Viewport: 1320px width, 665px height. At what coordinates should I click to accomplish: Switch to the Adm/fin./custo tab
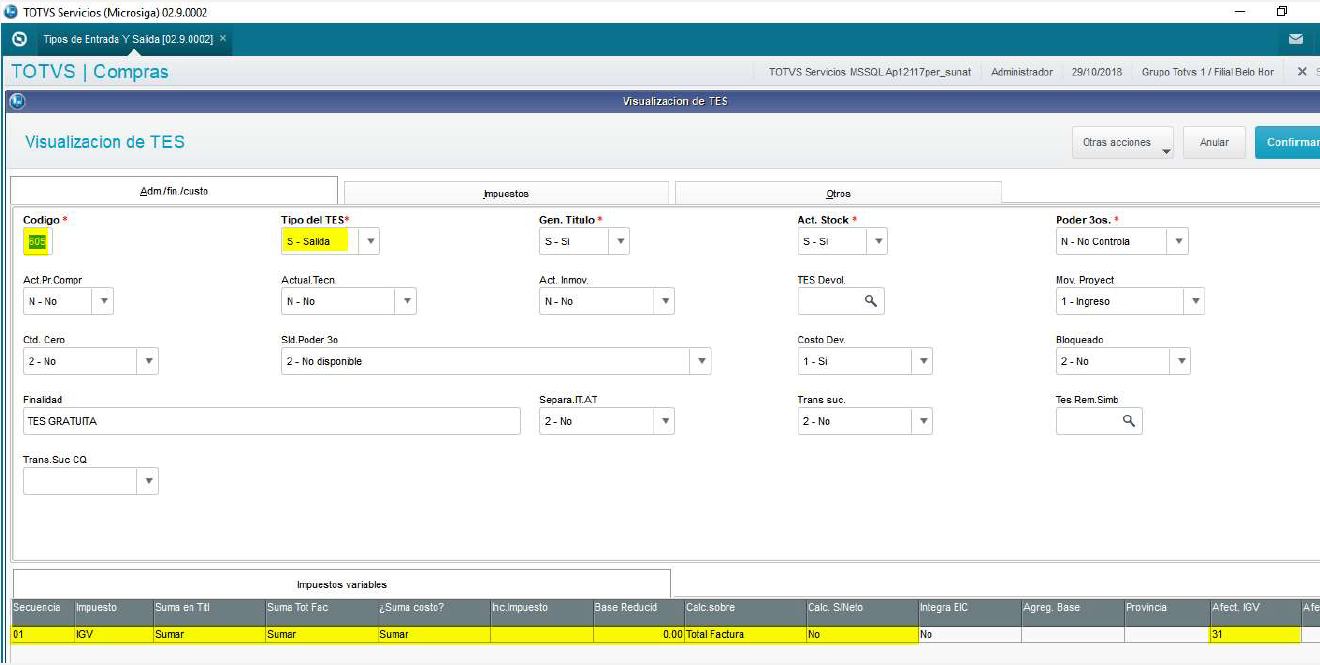coord(174,190)
